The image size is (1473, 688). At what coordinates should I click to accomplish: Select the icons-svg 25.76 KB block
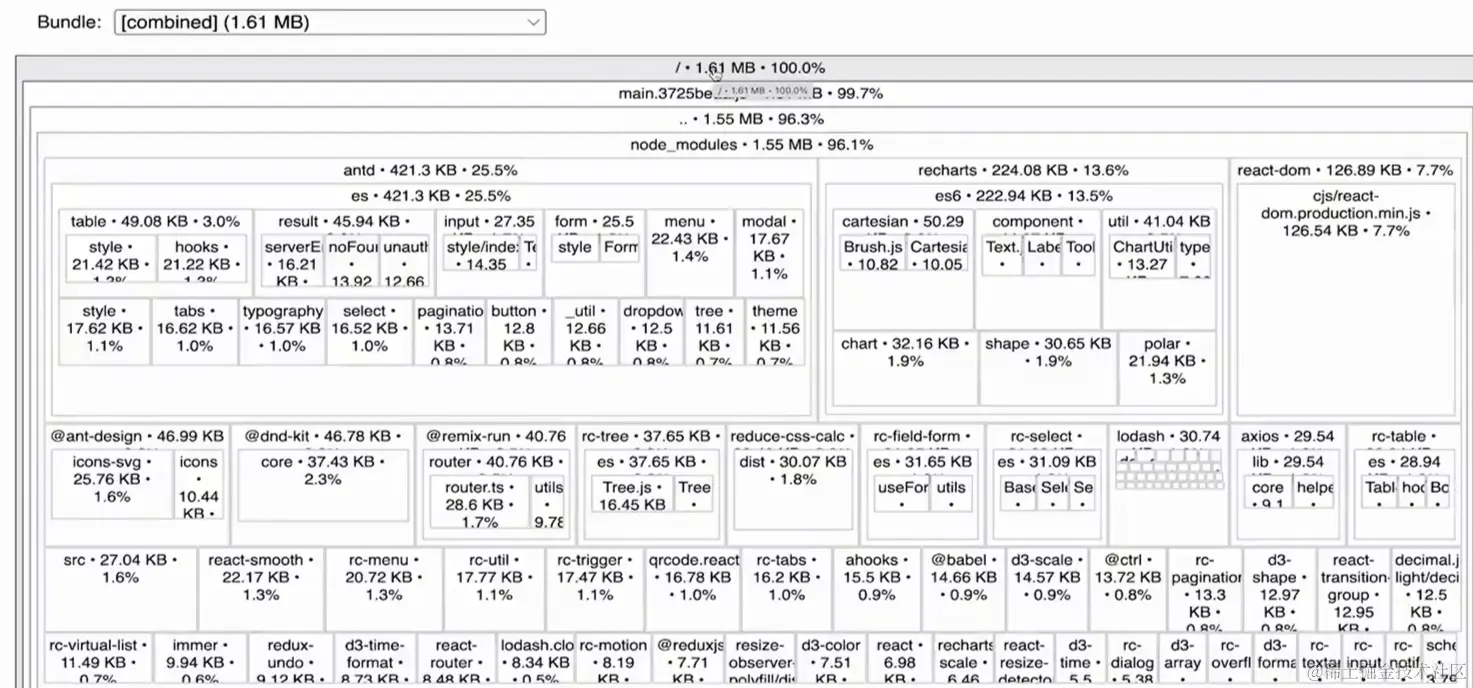pyautogui.click(x=112, y=484)
